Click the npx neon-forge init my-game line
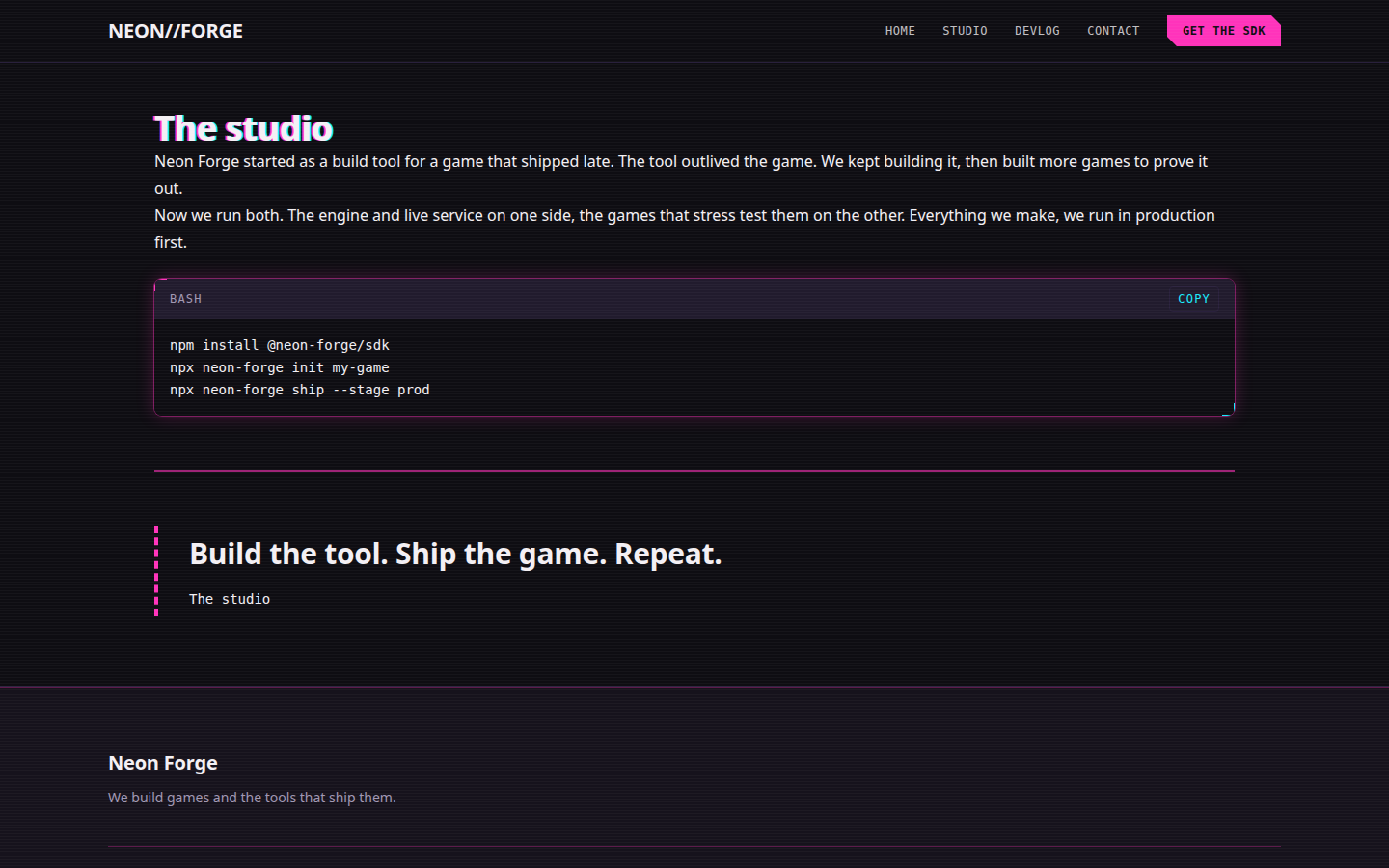Screen dimensions: 1389x868 (x=280, y=367)
